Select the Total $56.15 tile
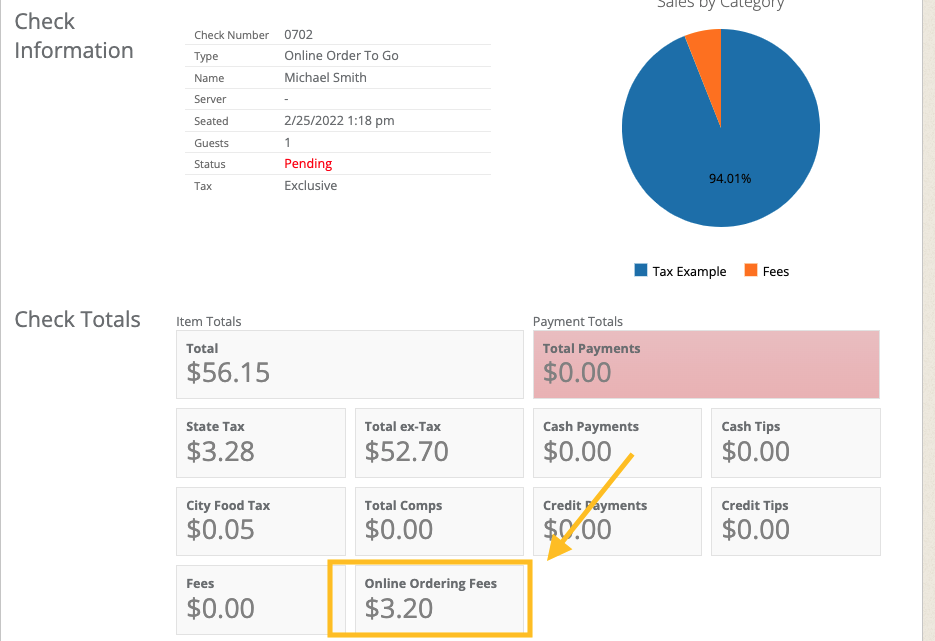The width and height of the screenshot is (935, 641). pyautogui.click(x=349, y=364)
